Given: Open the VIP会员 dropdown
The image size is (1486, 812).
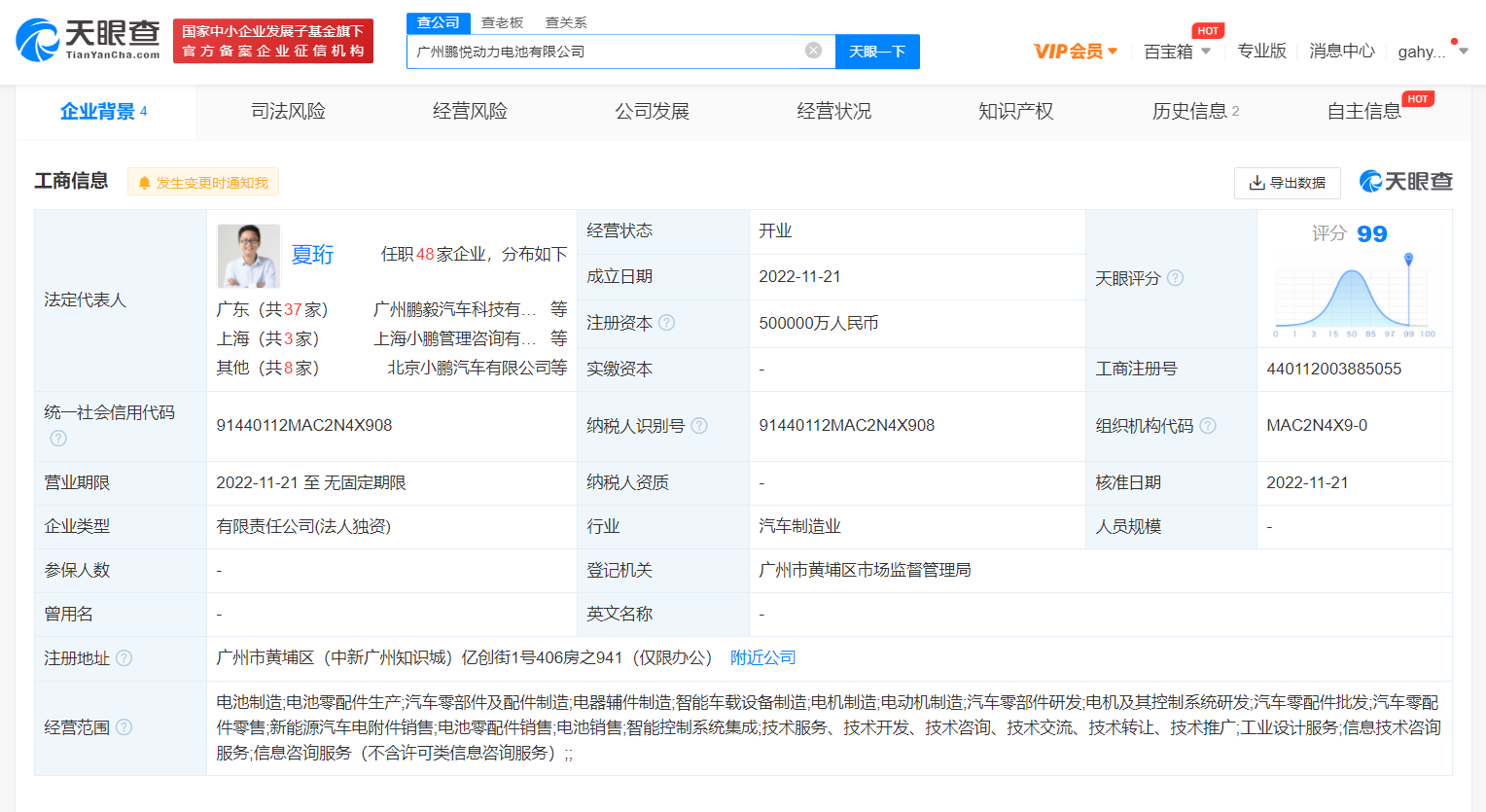Looking at the screenshot, I should pos(1076,52).
